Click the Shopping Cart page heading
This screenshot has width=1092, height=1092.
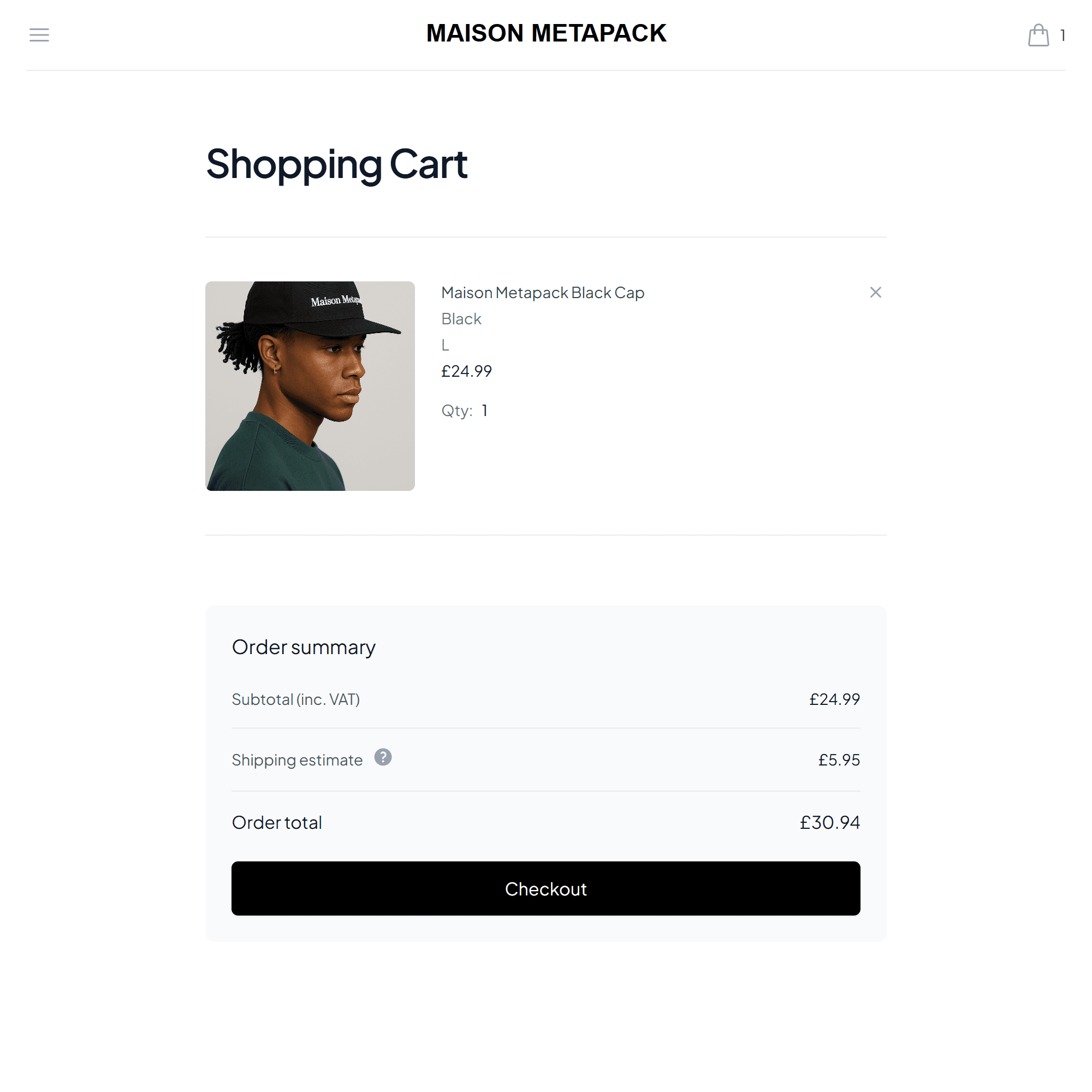pyautogui.click(x=336, y=164)
